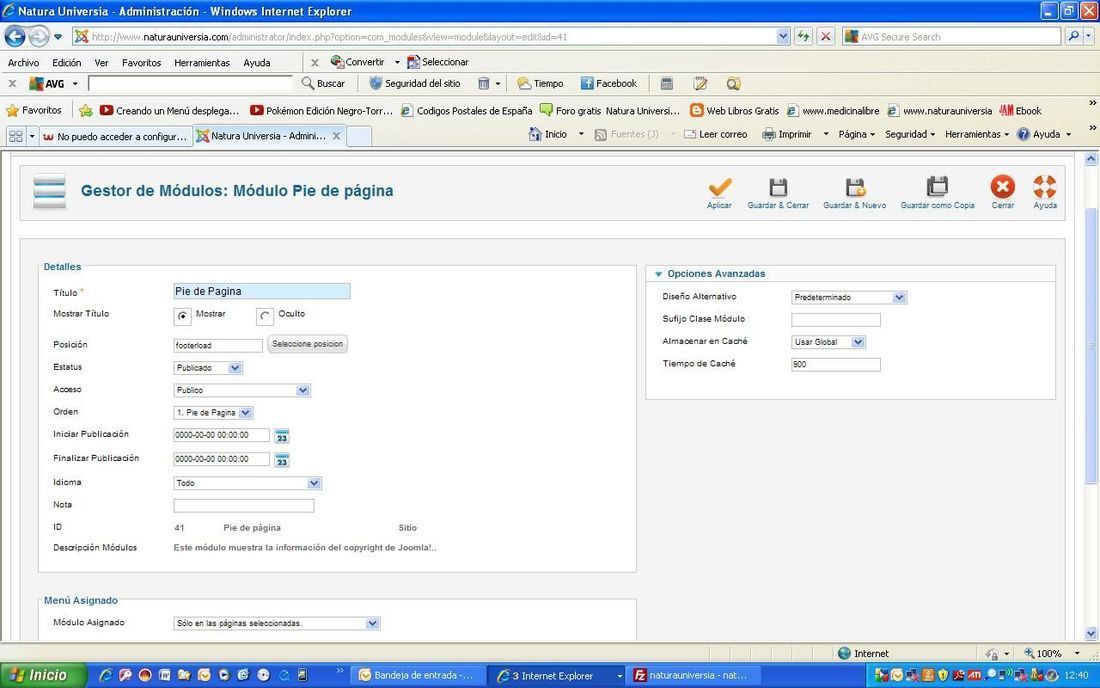
Task: Open www.medicinalibre favorite link
Action: (x=833, y=111)
